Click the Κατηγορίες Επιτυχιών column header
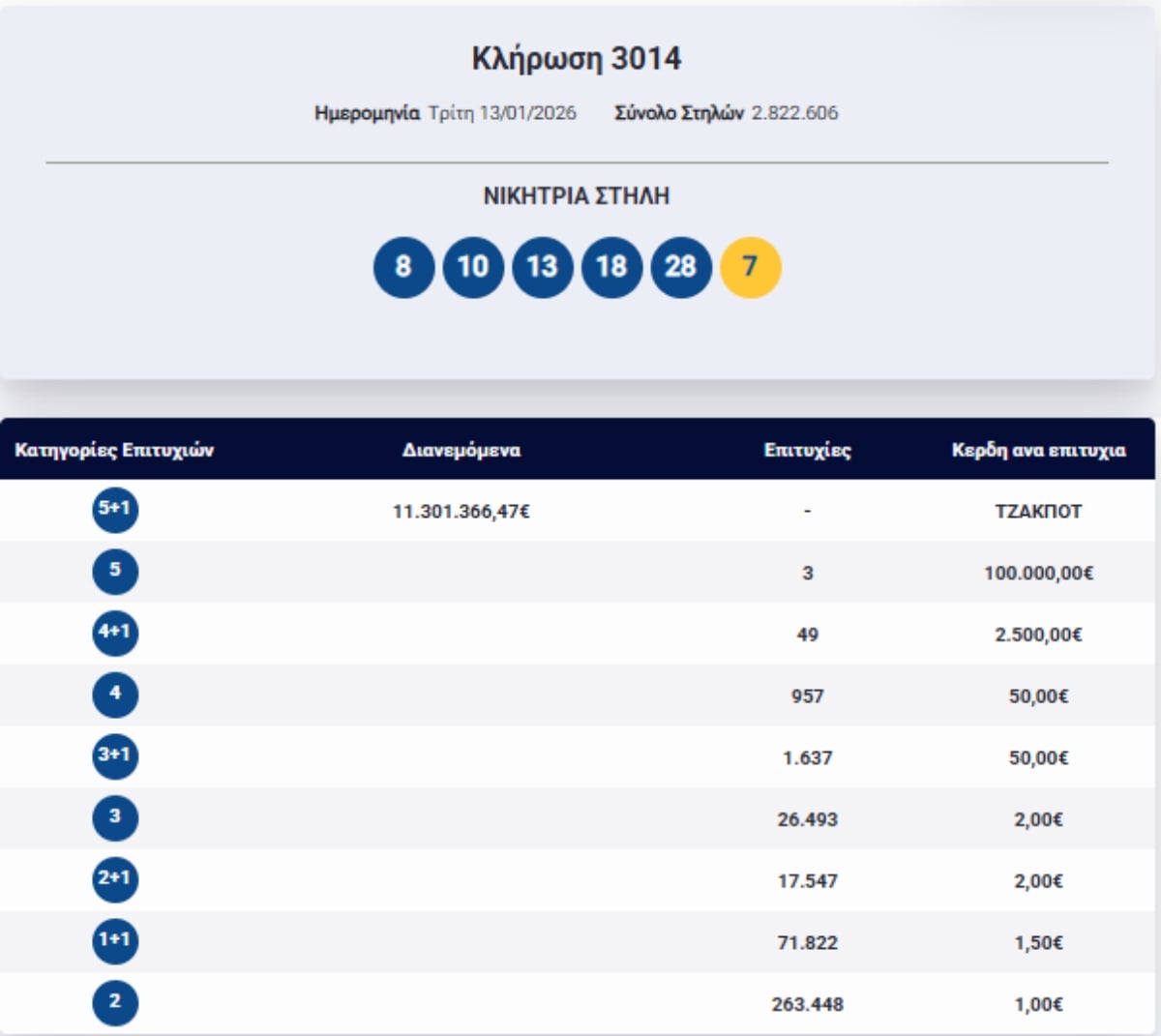The image size is (1161, 1036). (x=114, y=450)
